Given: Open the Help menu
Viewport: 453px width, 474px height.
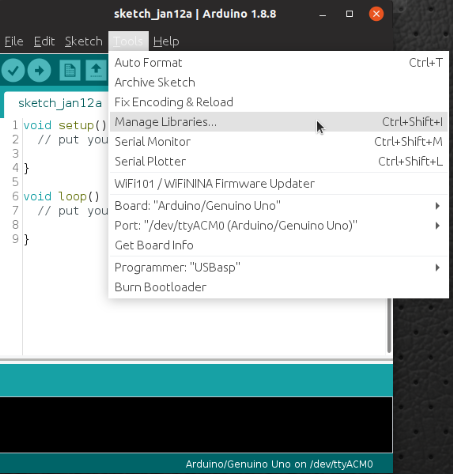Looking at the screenshot, I should (166, 41).
